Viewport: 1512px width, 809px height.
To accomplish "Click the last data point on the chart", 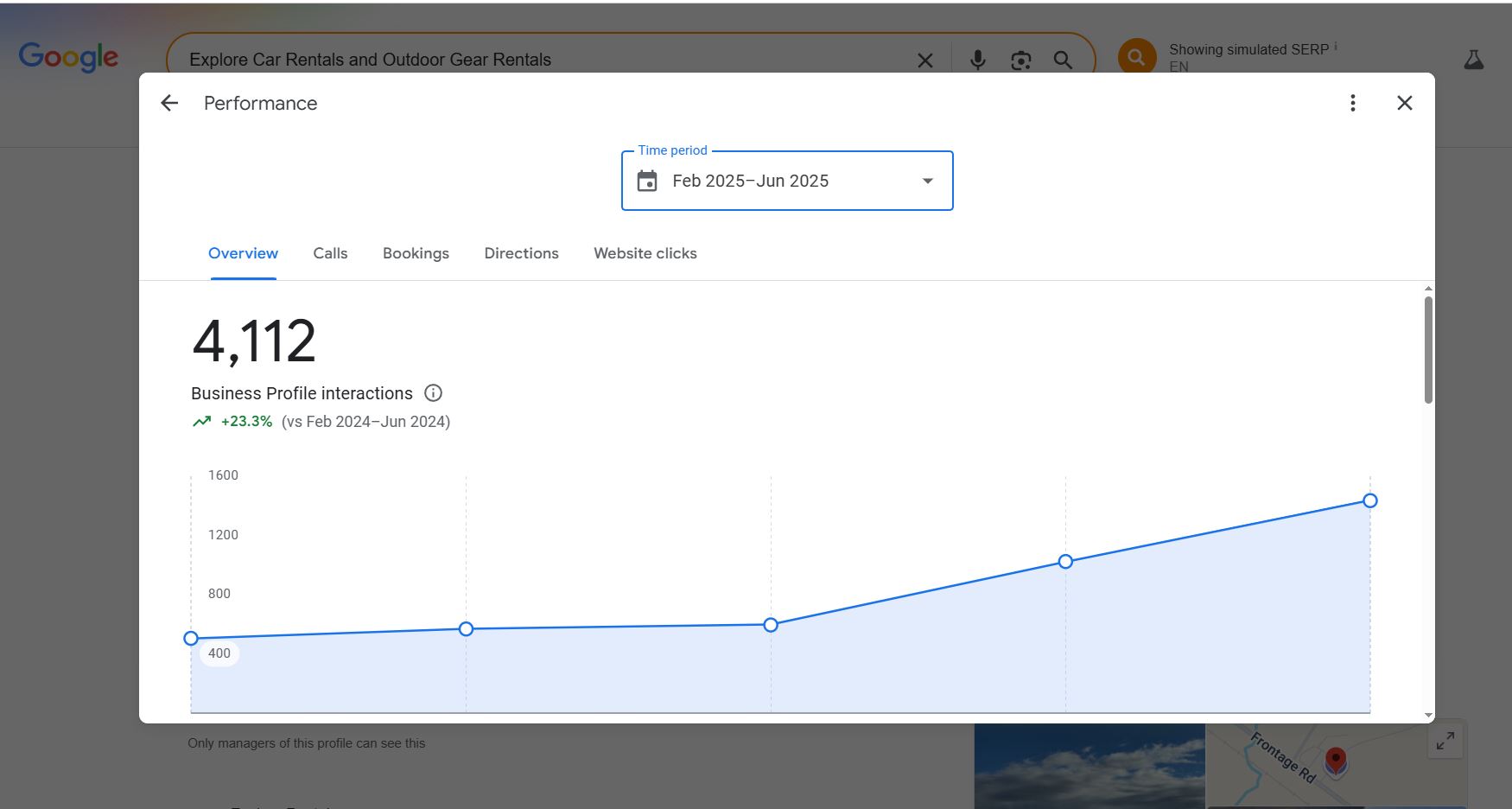I will [1370, 500].
